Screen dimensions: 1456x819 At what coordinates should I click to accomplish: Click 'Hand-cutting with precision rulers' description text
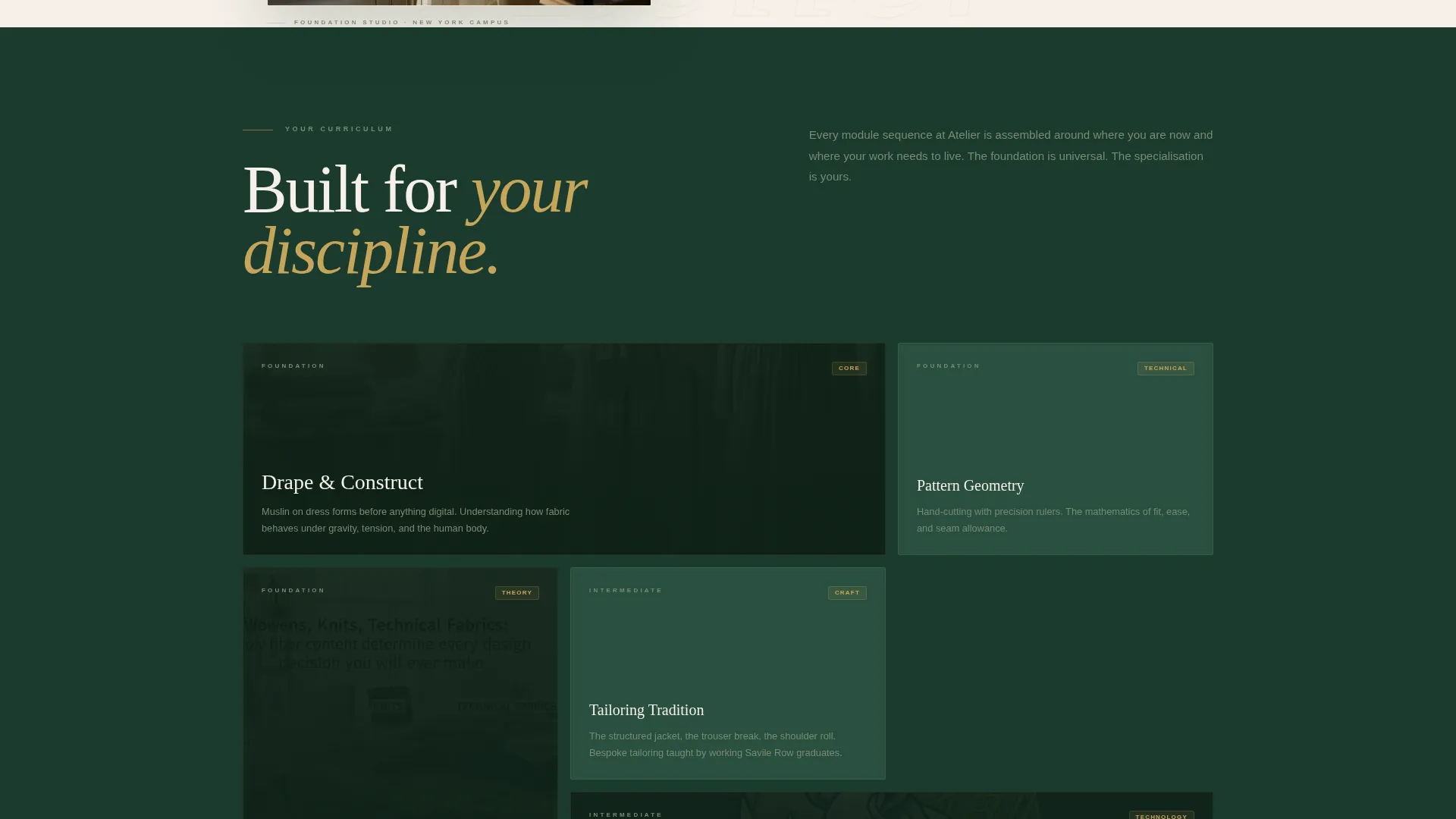[1053, 520]
